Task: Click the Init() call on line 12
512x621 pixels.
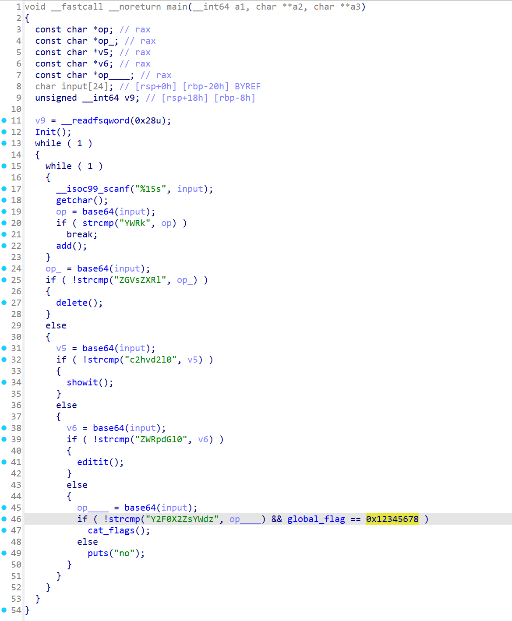Action: pyautogui.click(x=53, y=132)
